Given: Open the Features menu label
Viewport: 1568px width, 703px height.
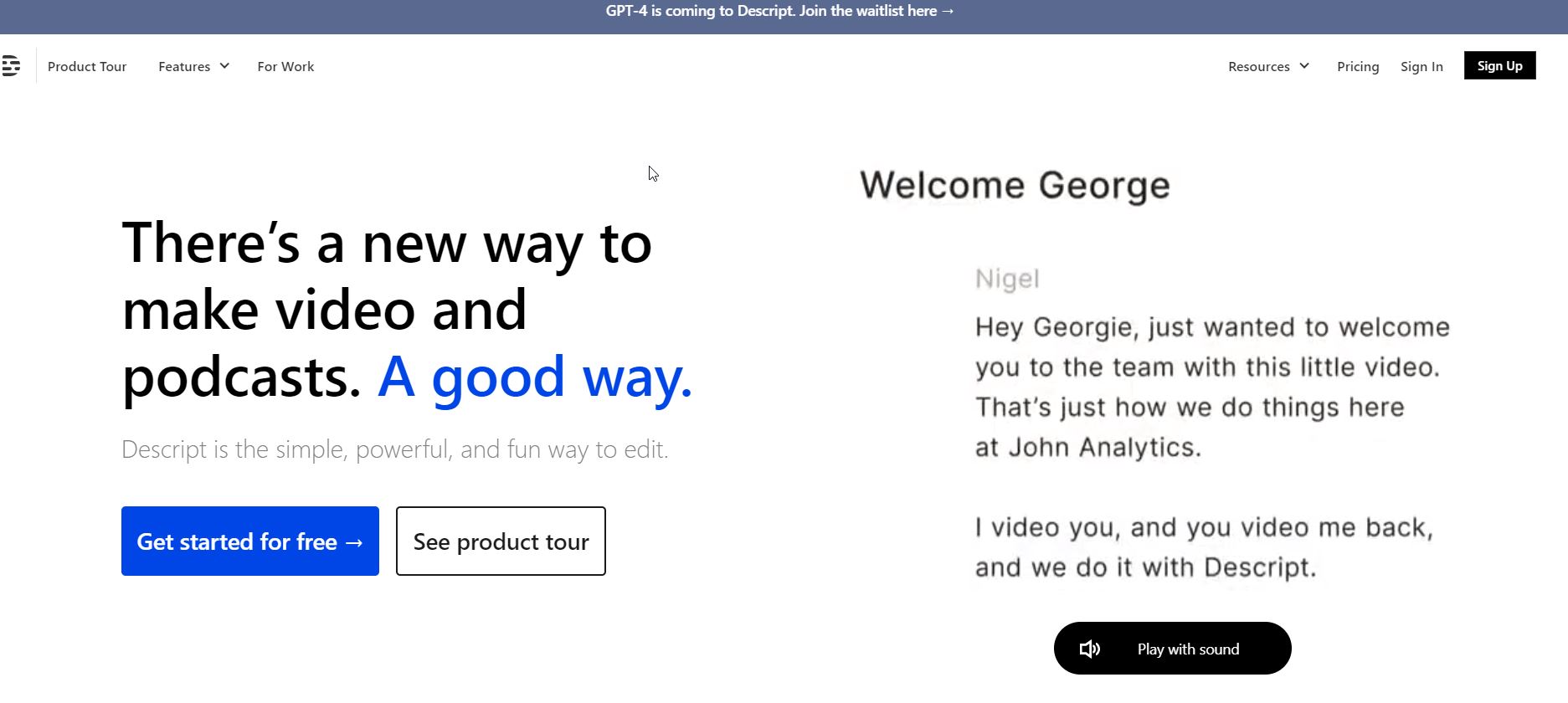Looking at the screenshot, I should pyautogui.click(x=184, y=66).
